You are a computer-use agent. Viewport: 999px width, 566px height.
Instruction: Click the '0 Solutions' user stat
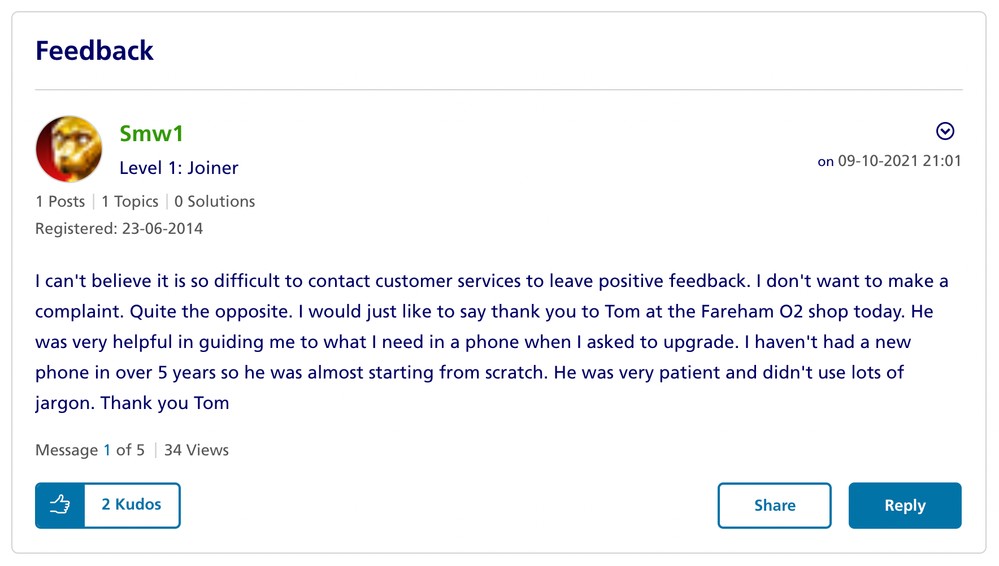[x=214, y=201]
